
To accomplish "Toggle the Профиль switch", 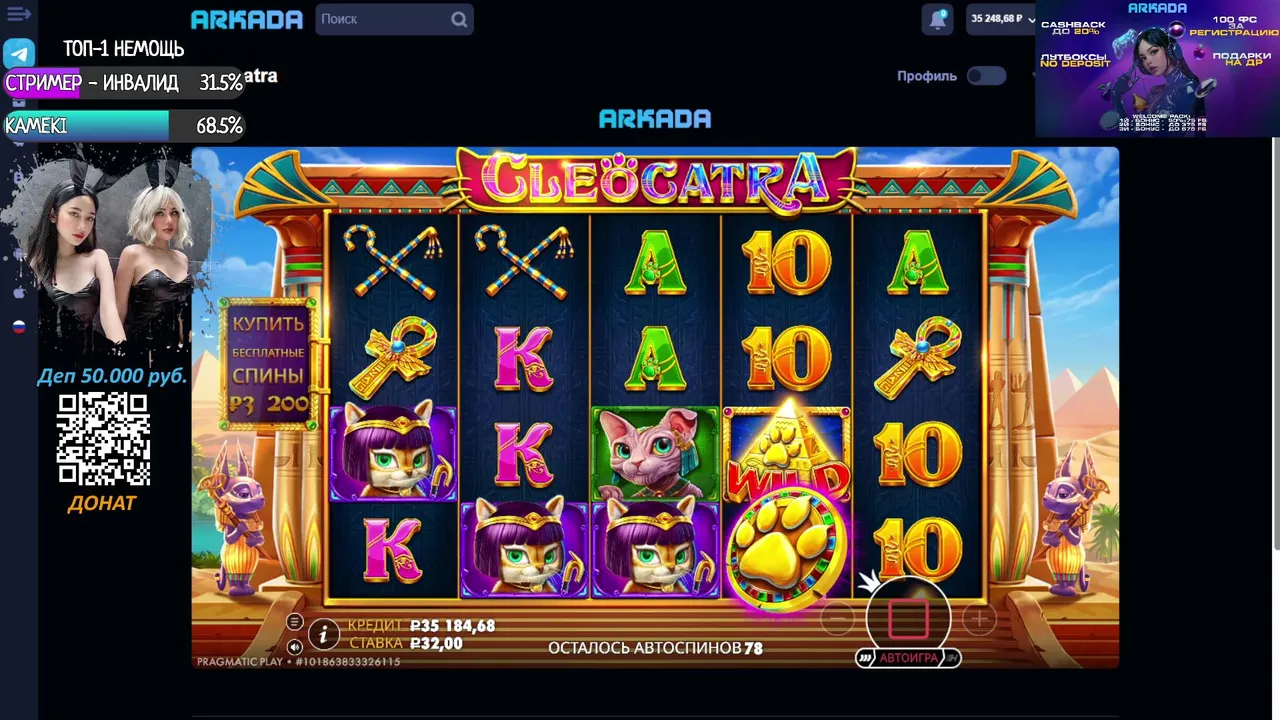I will click(986, 76).
